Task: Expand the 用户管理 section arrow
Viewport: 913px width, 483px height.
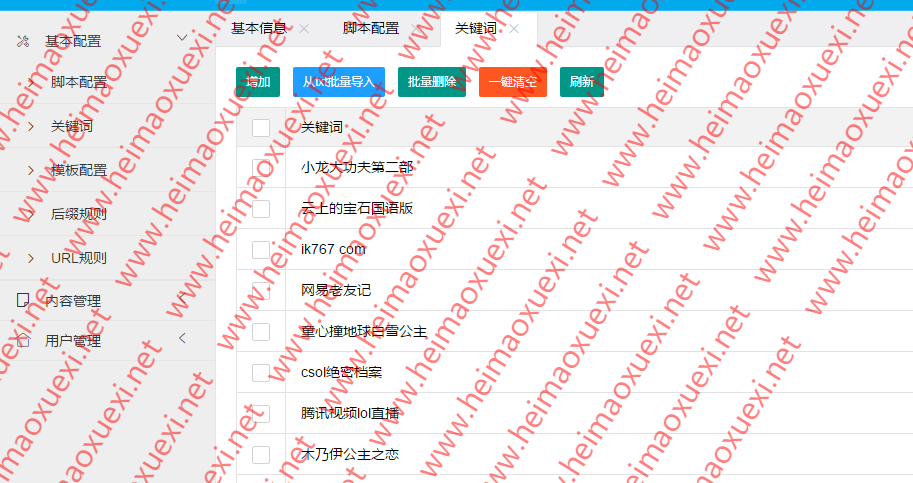Action: click(x=182, y=339)
